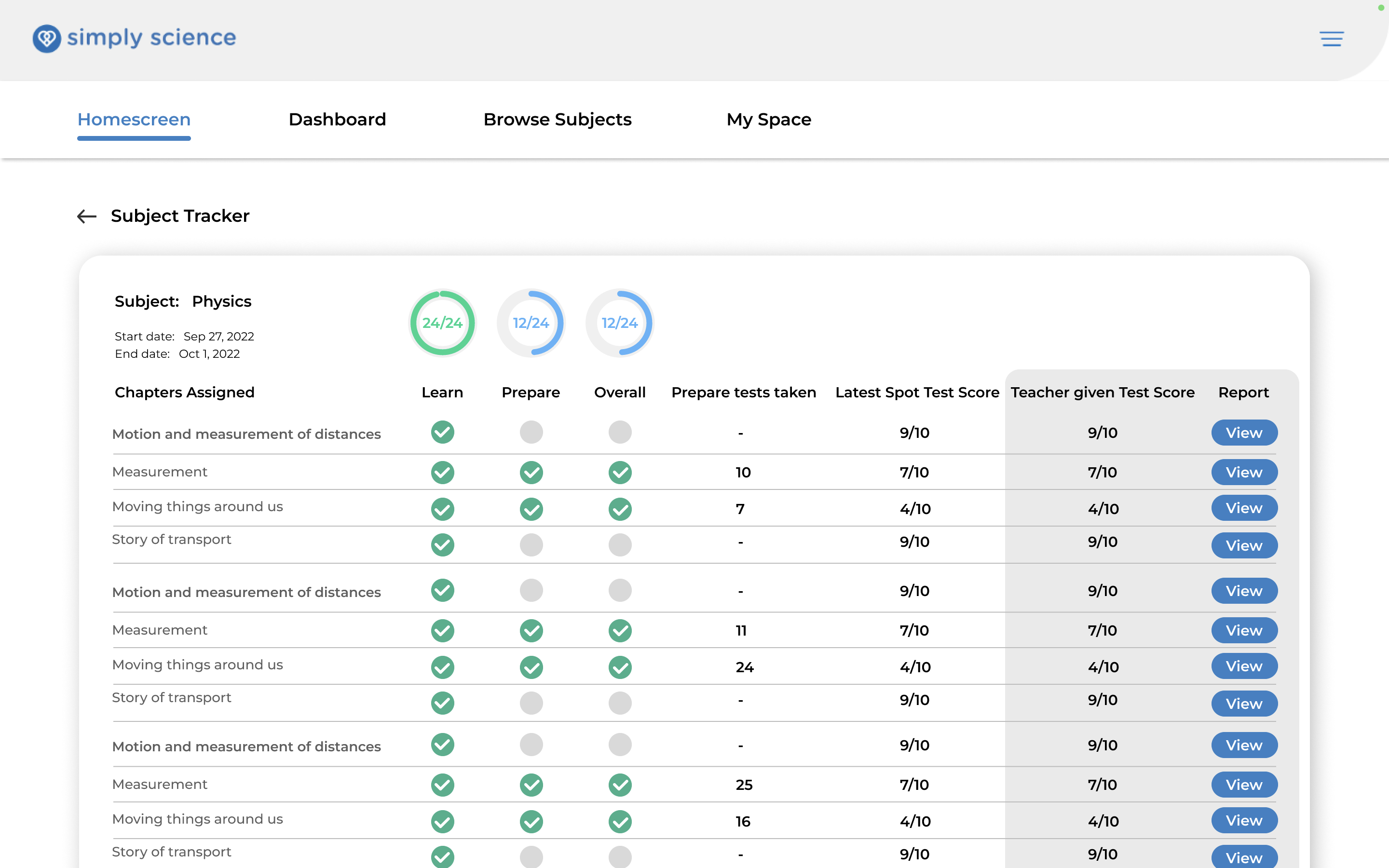Click View for third Motion and measurement row
Image resolution: width=1389 pixels, height=868 pixels.
[x=1244, y=745]
